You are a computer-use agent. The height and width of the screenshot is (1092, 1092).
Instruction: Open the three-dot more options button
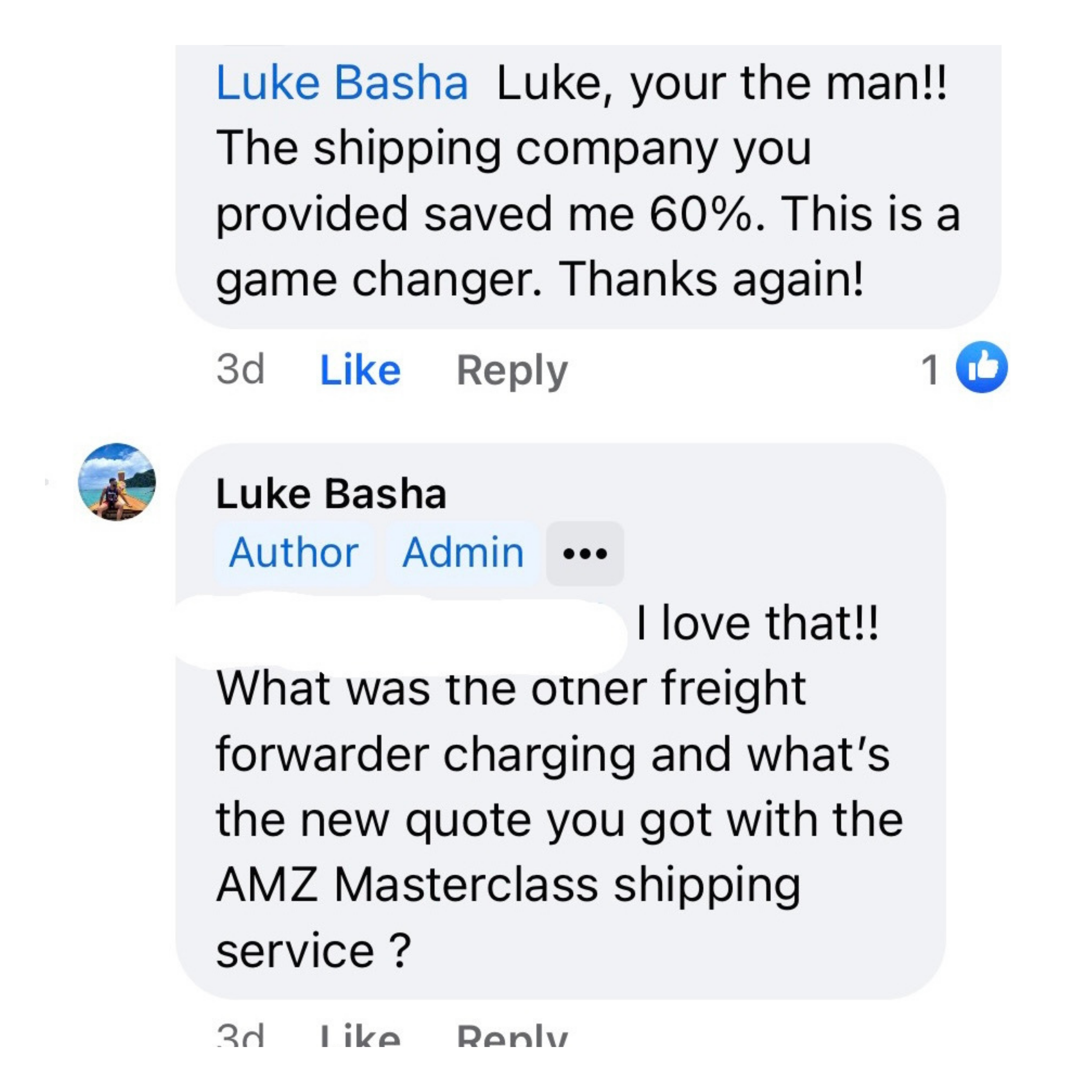point(585,553)
